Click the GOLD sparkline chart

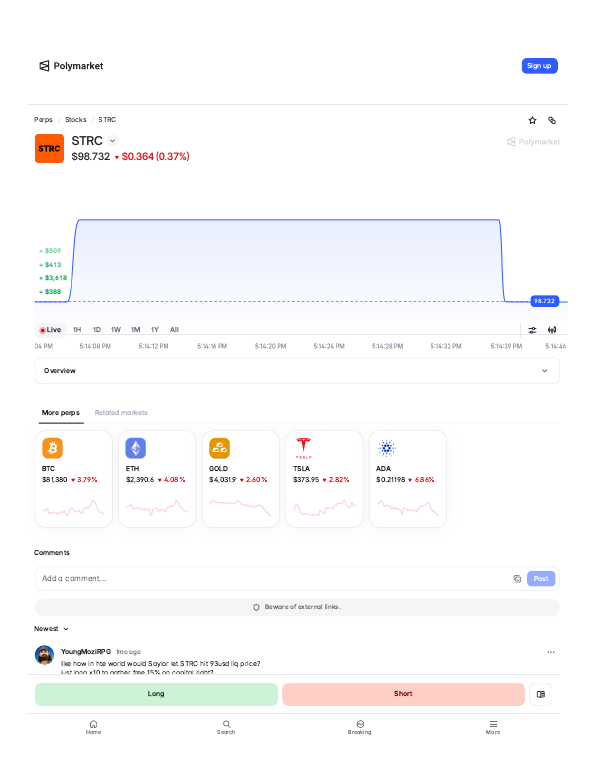coord(241,508)
